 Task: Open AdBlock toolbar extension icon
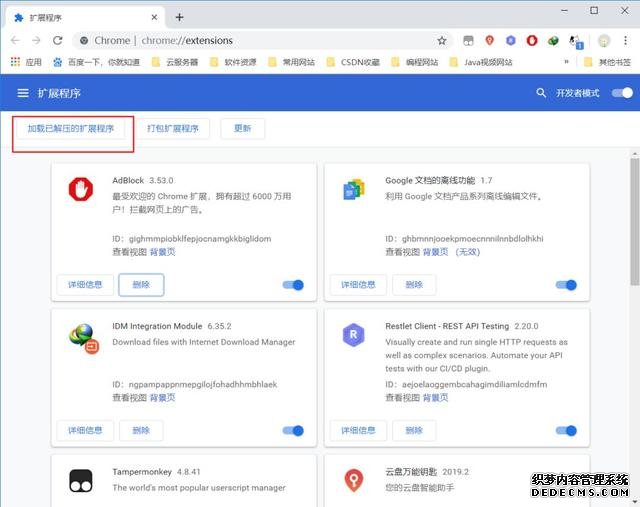tap(532, 40)
